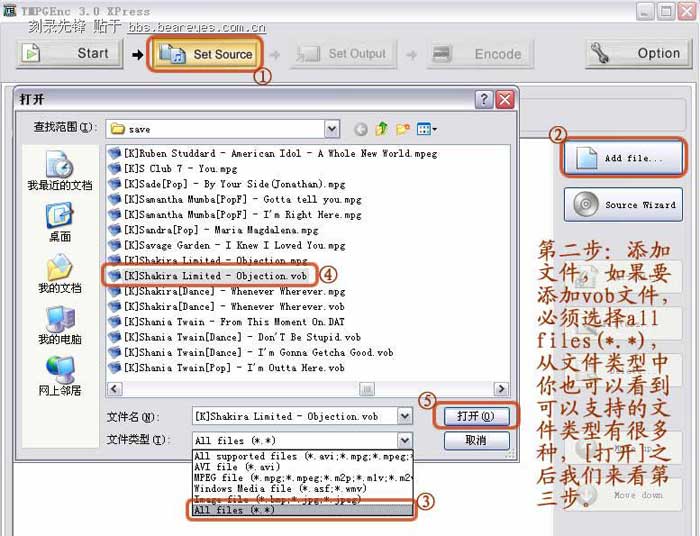Select S Club 7 - You.mpg
700x536 pixels.
click(173, 169)
